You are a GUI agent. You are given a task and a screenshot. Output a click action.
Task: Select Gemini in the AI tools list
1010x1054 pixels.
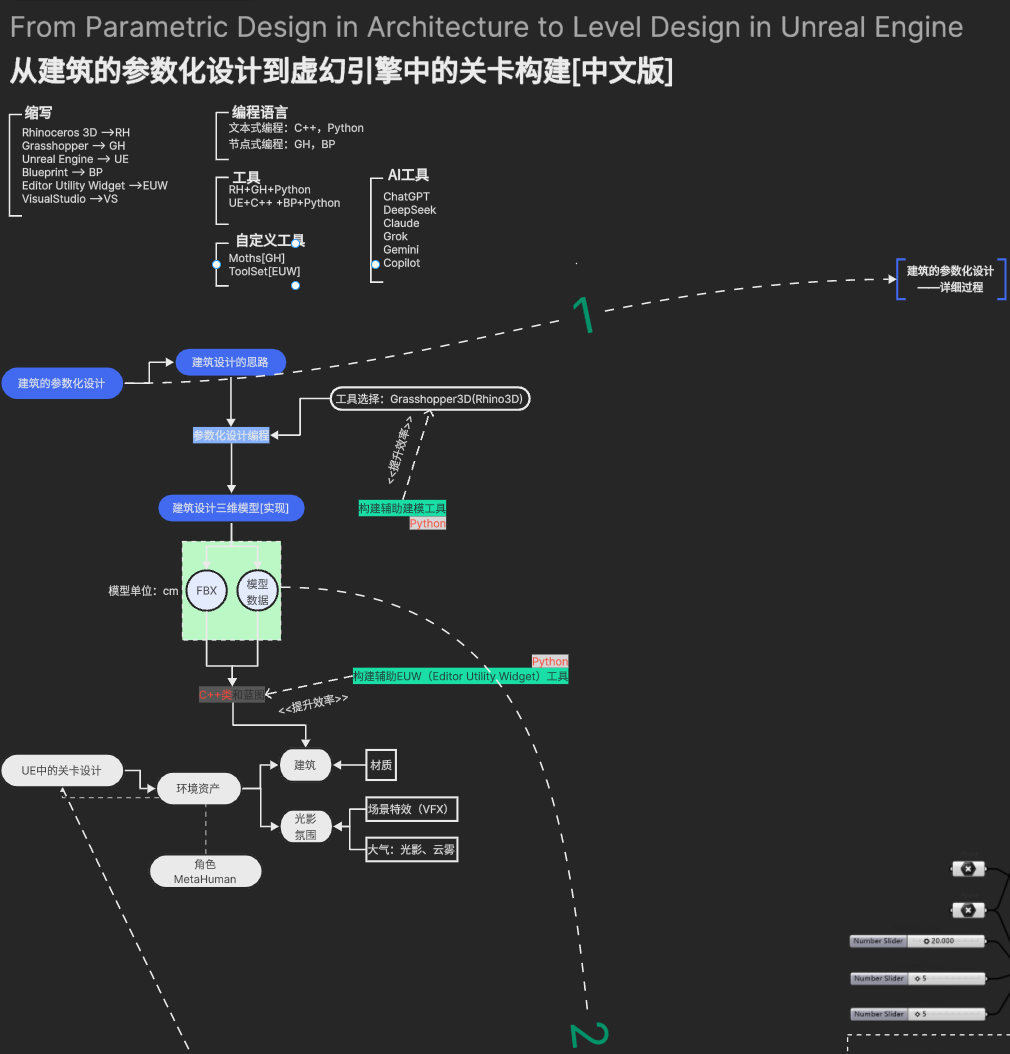pos(401,249)
